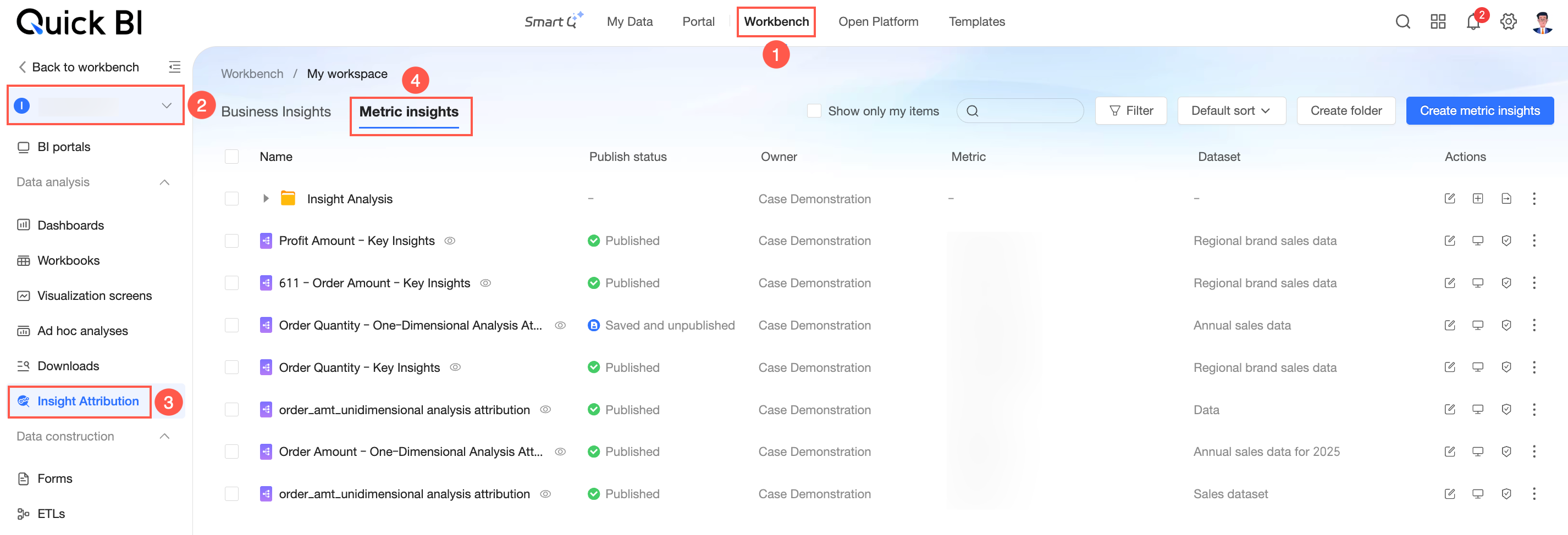Check the Show only my items checkbox
The height and width of the screenshot is (535, 1568).
(814, 112)
